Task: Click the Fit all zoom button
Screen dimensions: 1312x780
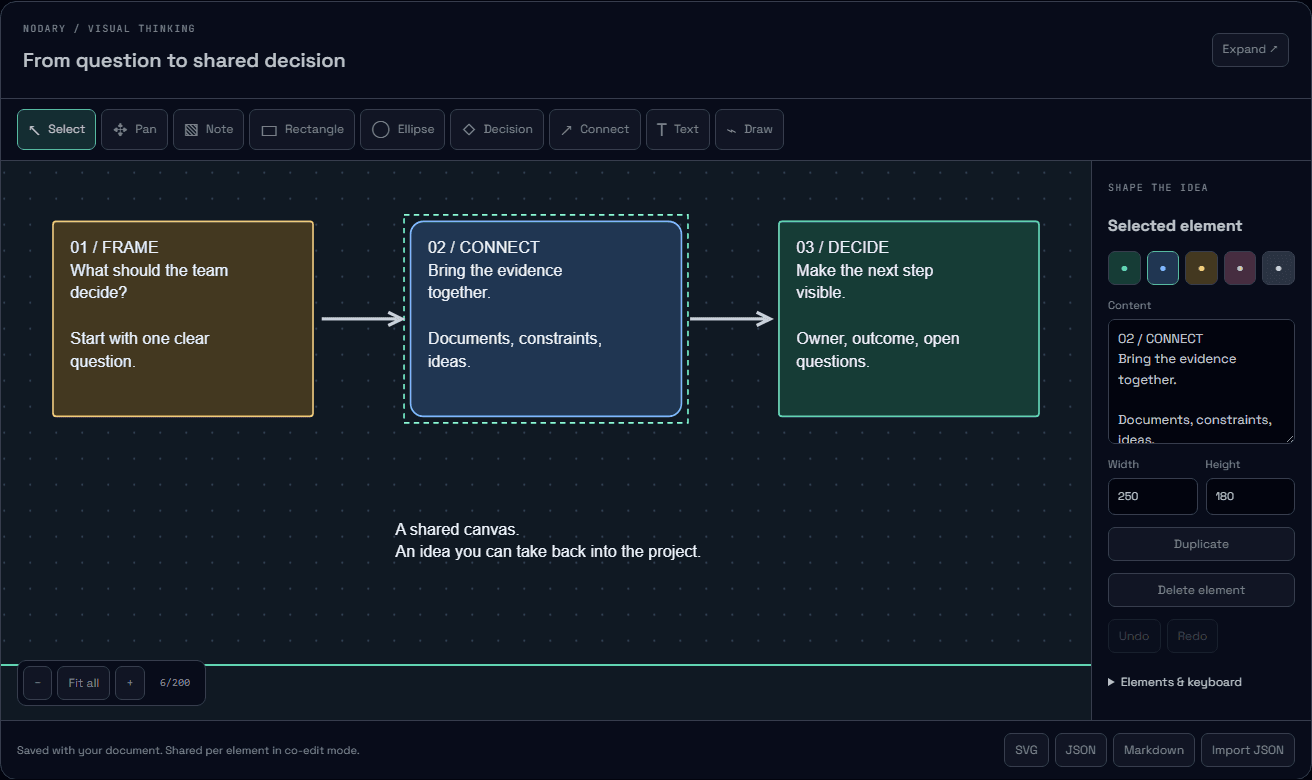Action: pos(83,683)
